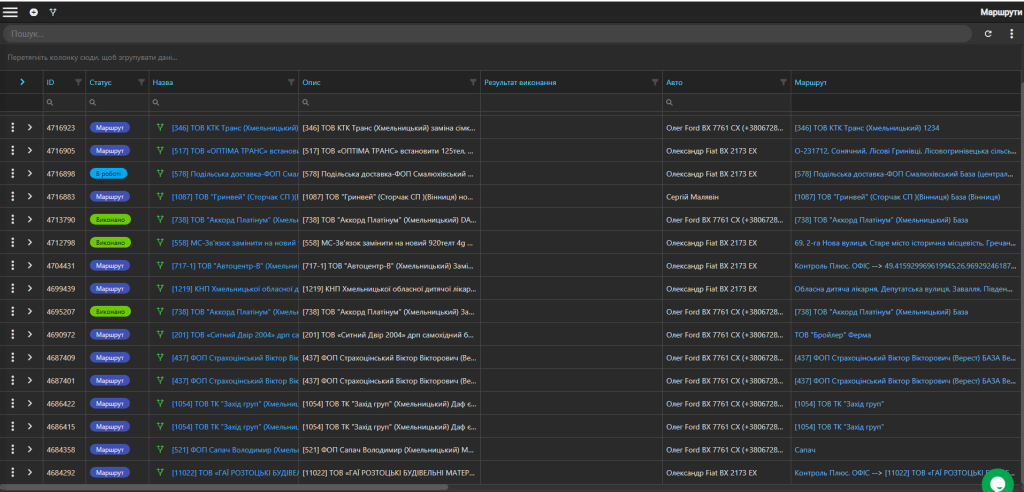Sort by the Авто column header
The image size is (1024, 492).
[x=675, y=82]
